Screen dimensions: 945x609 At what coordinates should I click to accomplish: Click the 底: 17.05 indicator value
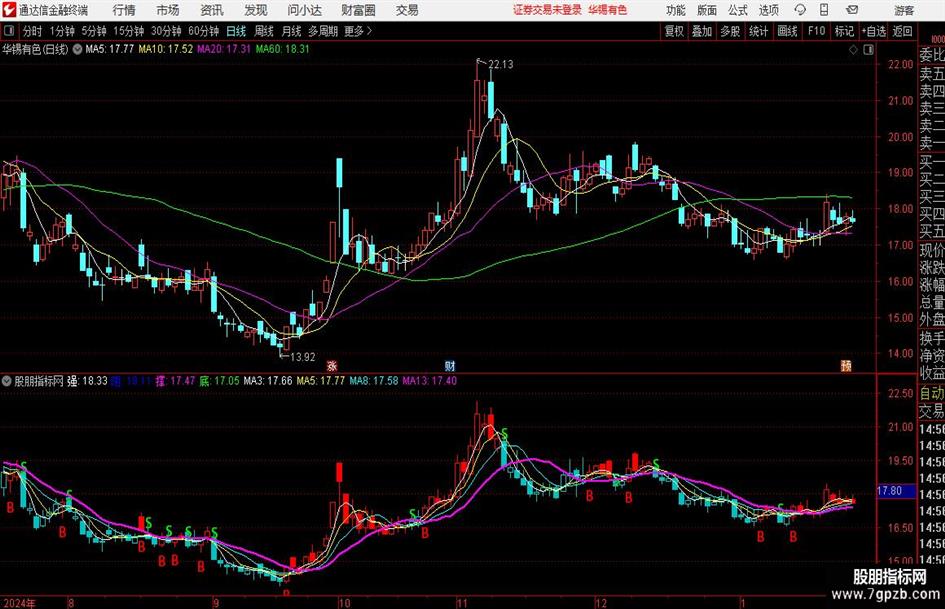click(x=219, y=381)
